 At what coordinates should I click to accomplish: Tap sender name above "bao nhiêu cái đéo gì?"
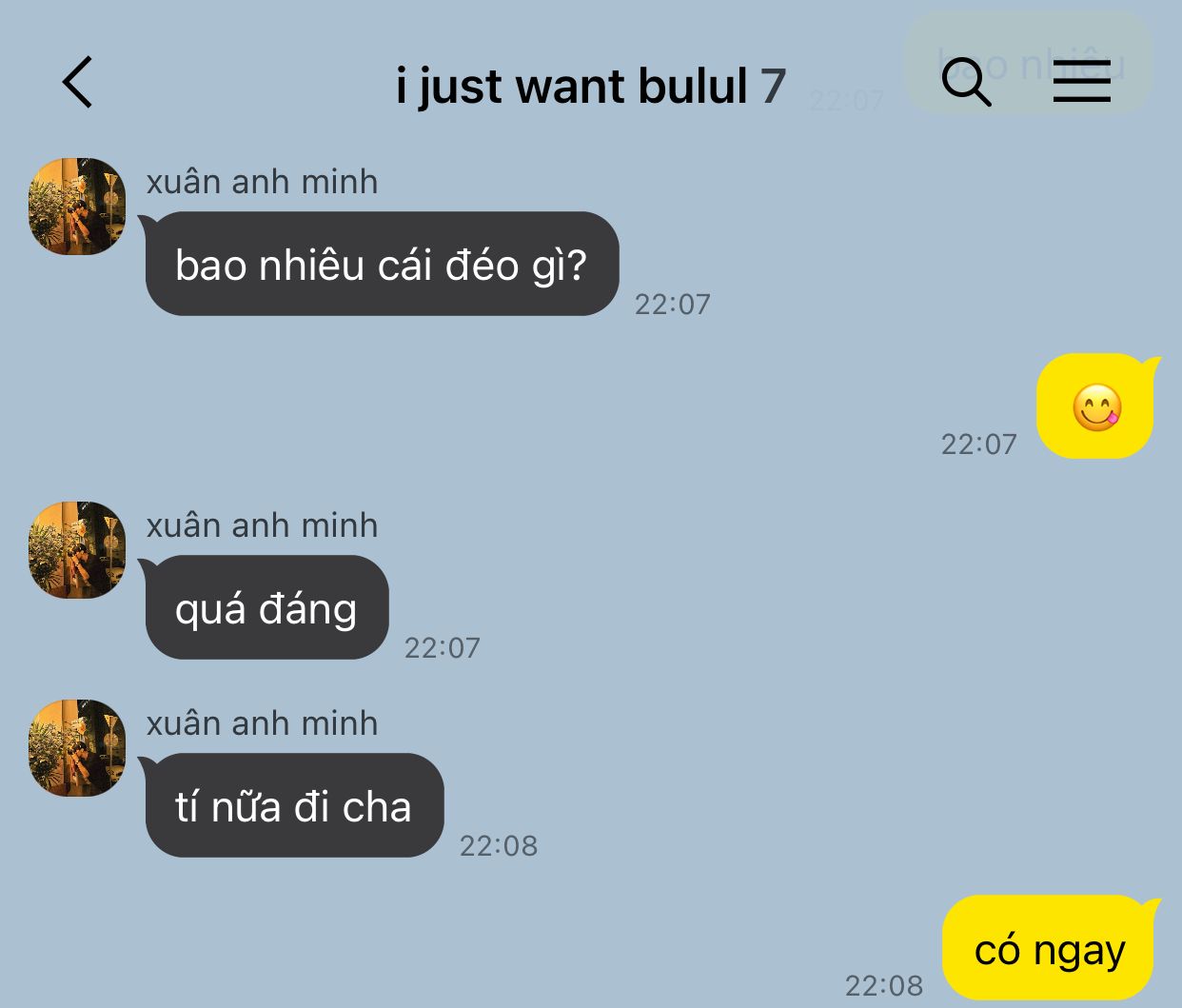pos(262,182)
